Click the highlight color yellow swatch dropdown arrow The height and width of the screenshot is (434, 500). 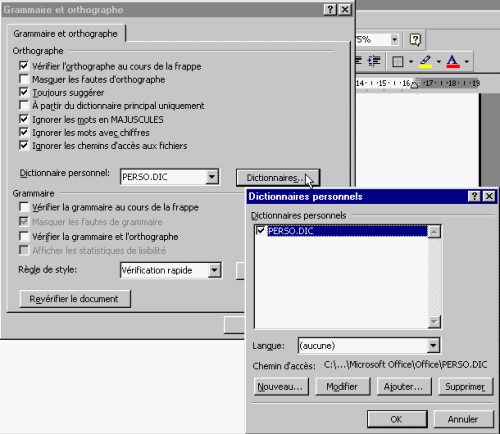click(x=439, y=61)
